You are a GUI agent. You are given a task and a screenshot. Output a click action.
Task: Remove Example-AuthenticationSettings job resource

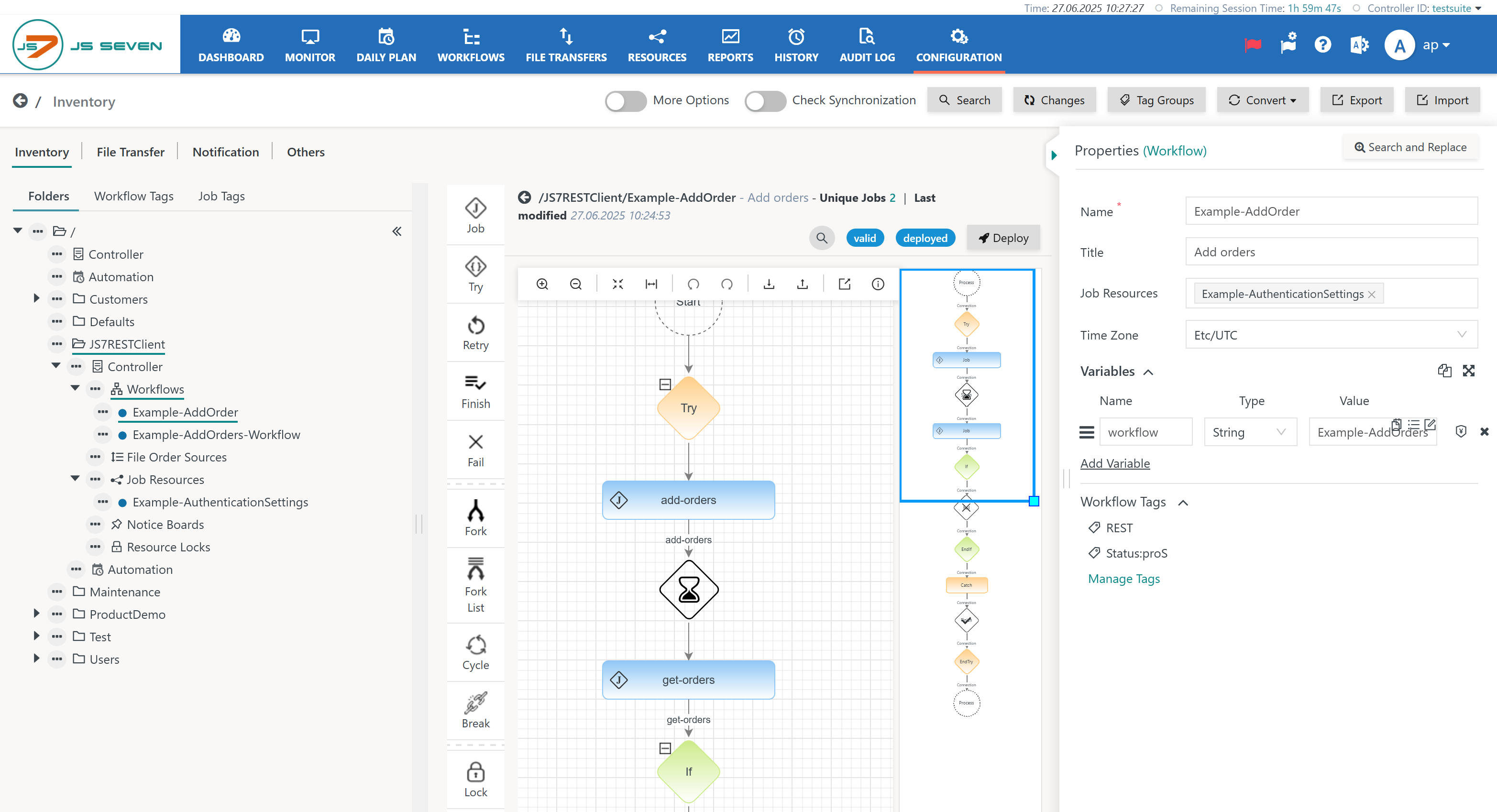(1372, 294)
